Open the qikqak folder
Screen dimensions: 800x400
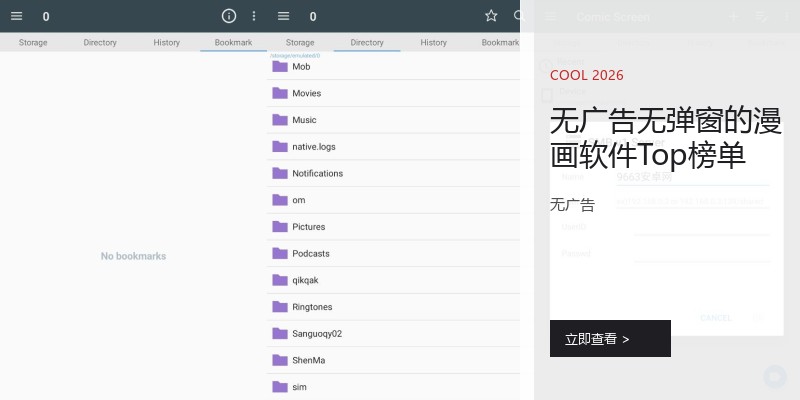coord(393,280)
